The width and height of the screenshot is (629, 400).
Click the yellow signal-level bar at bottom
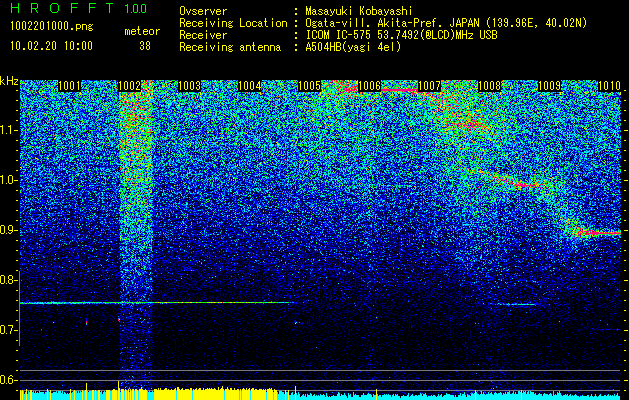215,394
